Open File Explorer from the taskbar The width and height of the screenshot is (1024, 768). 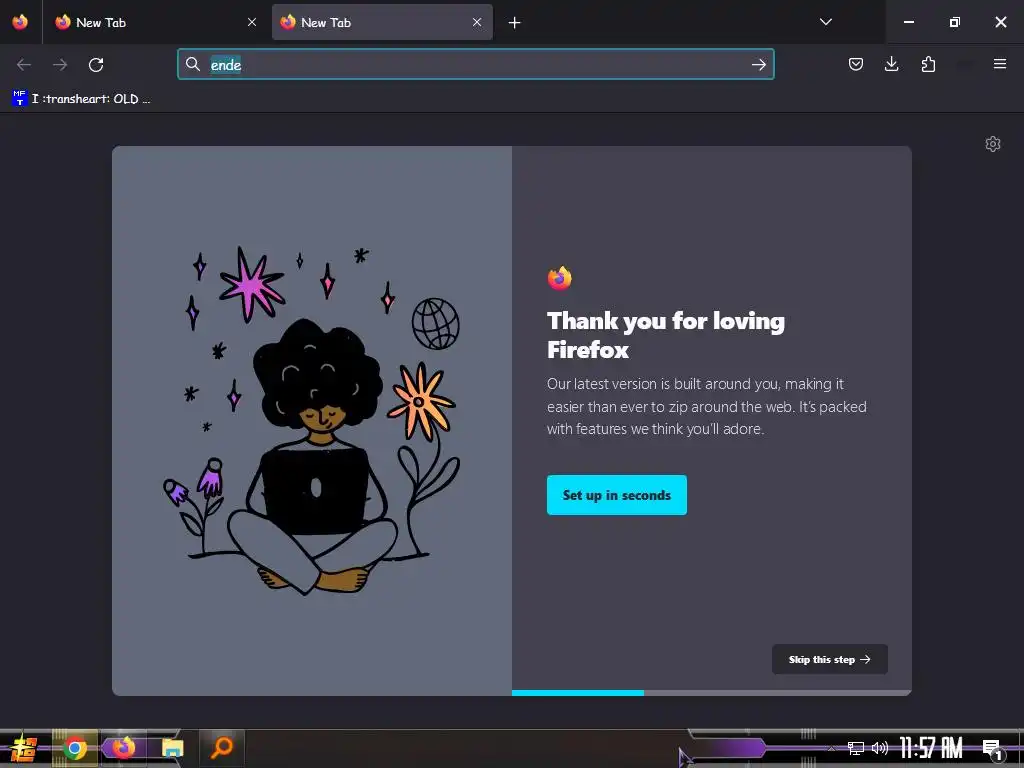pos(173,748)
